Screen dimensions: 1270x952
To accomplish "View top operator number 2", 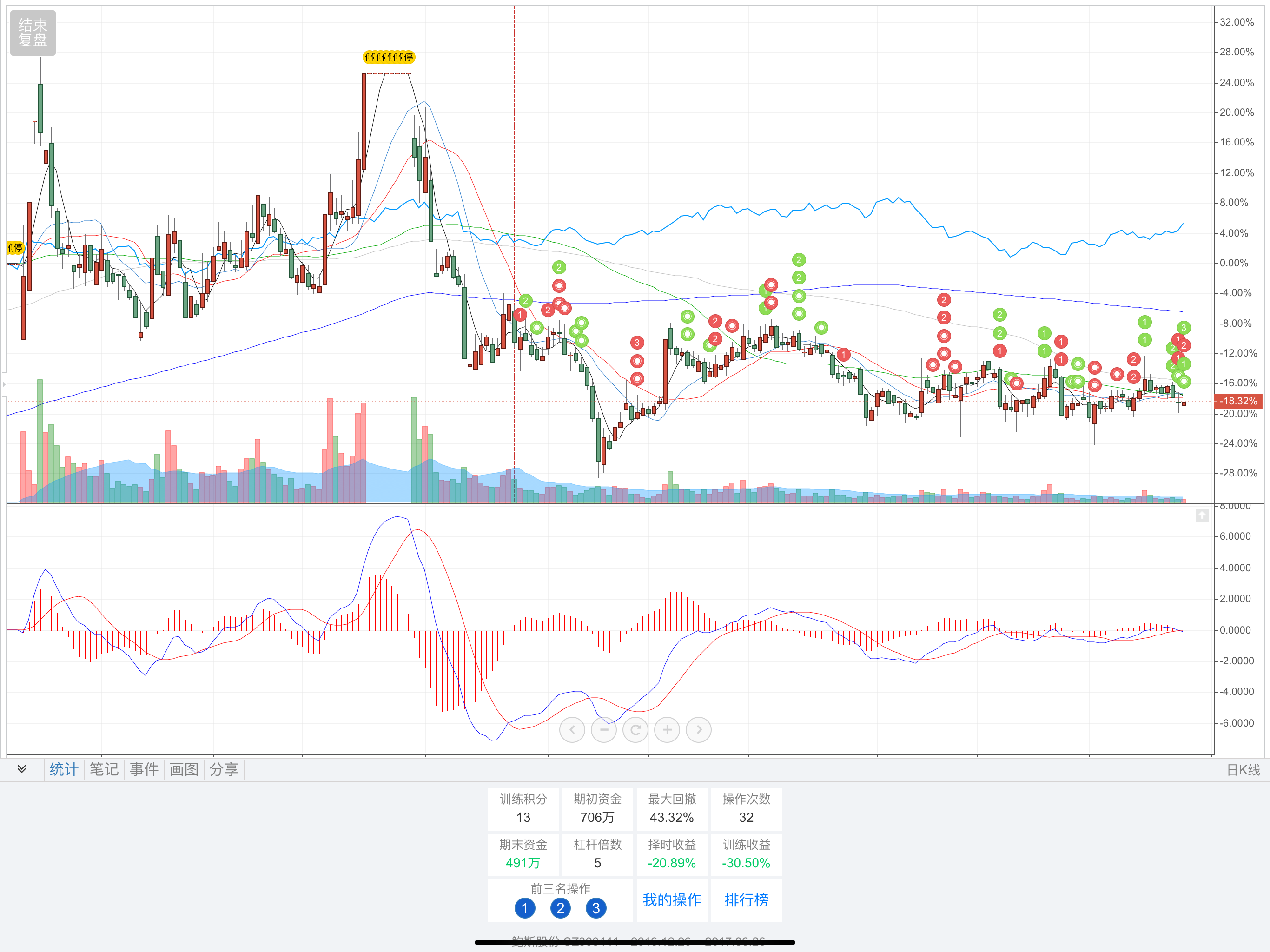I will (x=560, y=908).
